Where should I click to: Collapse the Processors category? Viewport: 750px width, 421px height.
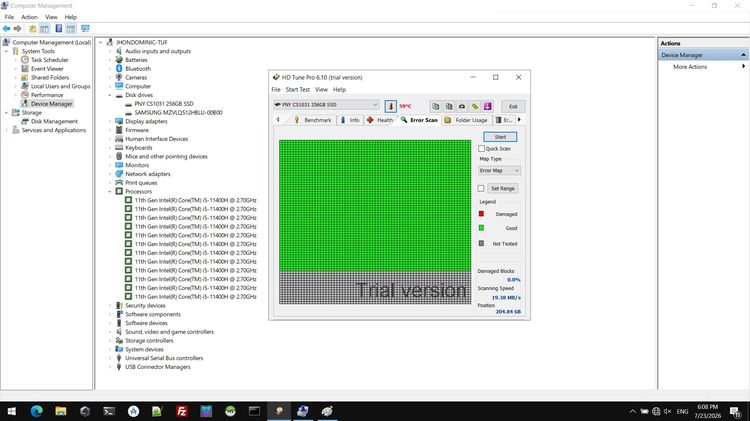(x=110, y=191)
